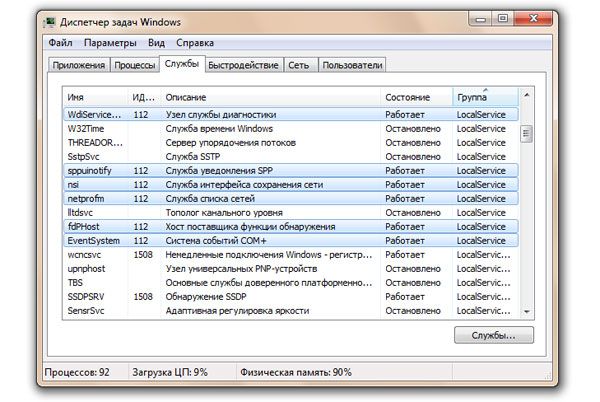The height and width of the screenshot is (402, 600).
Task: Click the 'Загрузка ЦП: 9%' status entry
Action: 170,372
